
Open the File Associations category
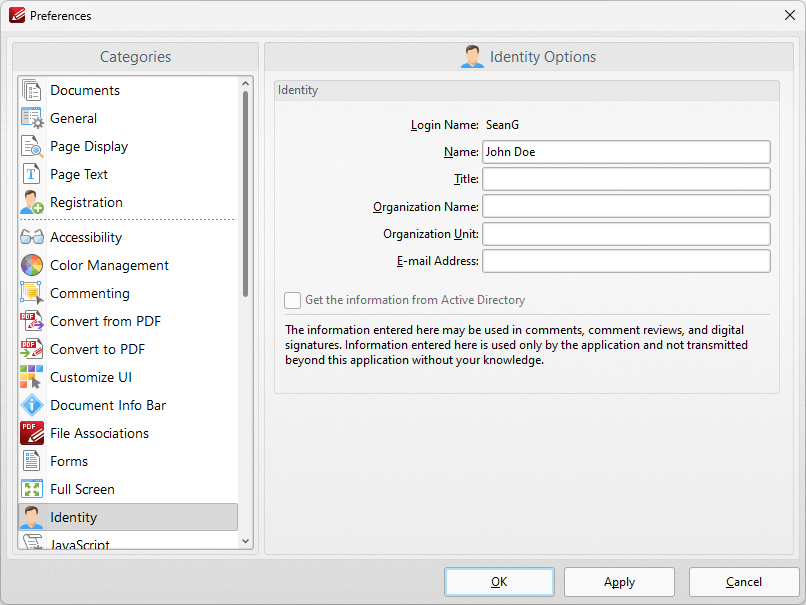[x=128, y=433]
